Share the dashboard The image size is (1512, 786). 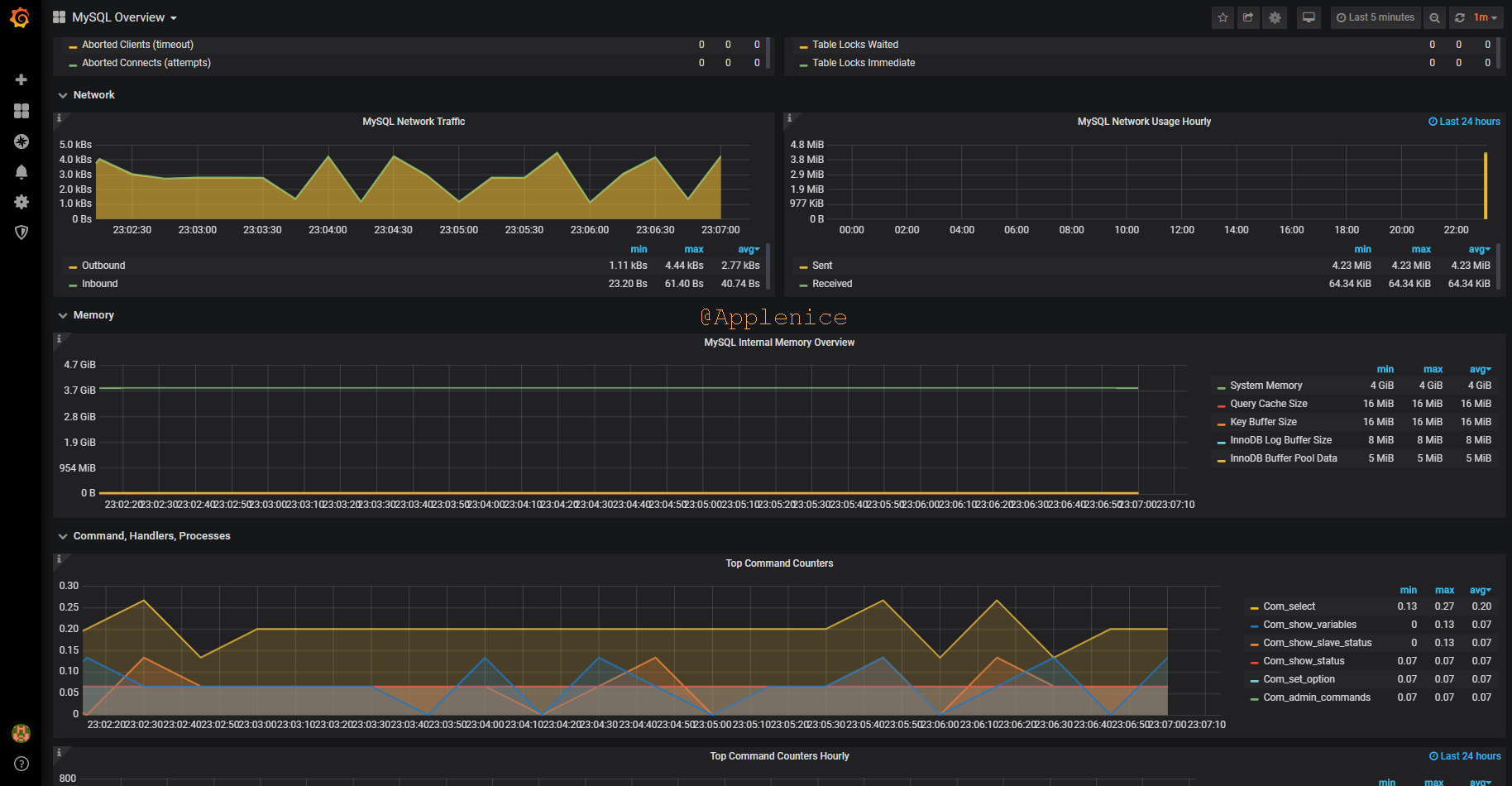[x=1249, y=17]
